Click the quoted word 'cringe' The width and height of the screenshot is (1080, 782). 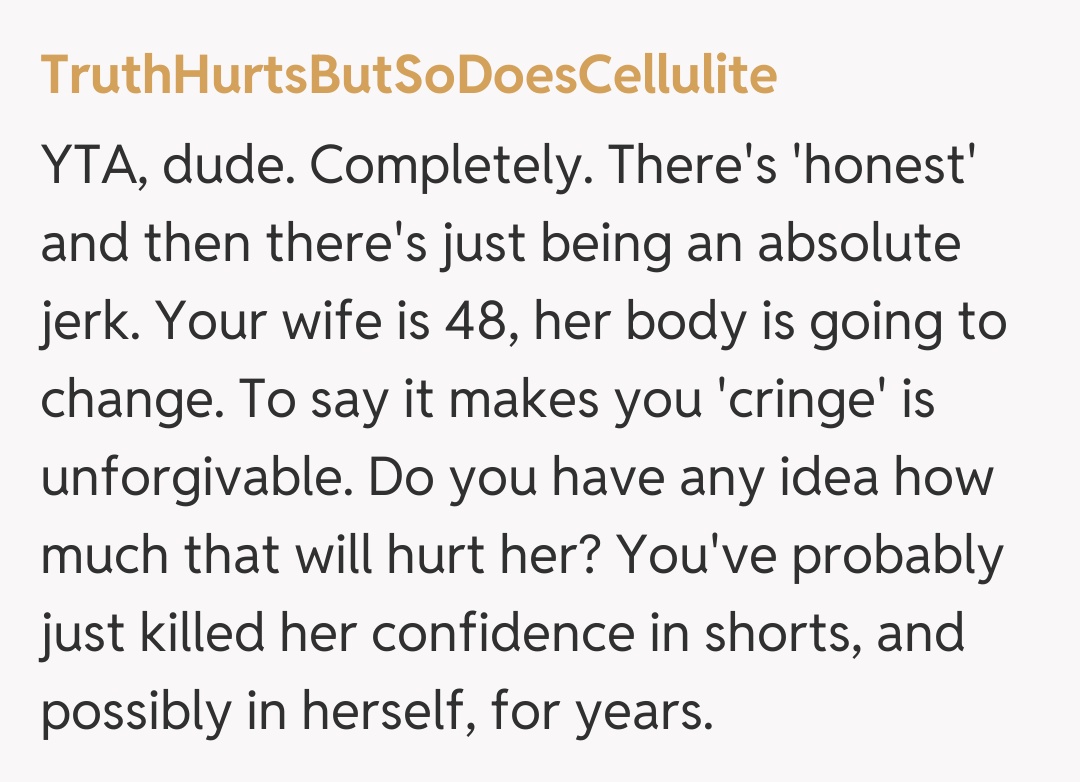point(806,399)
